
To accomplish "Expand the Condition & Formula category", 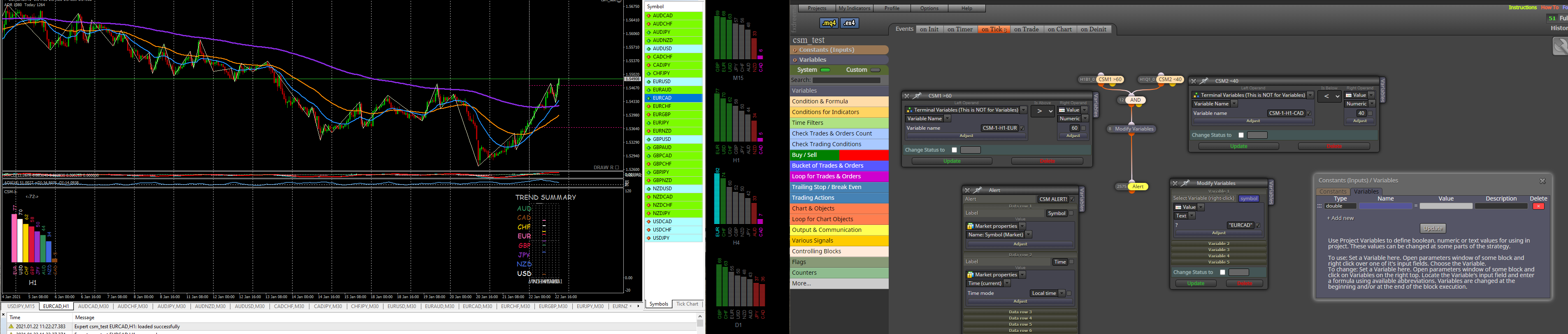I will click(x=839, y=102).
